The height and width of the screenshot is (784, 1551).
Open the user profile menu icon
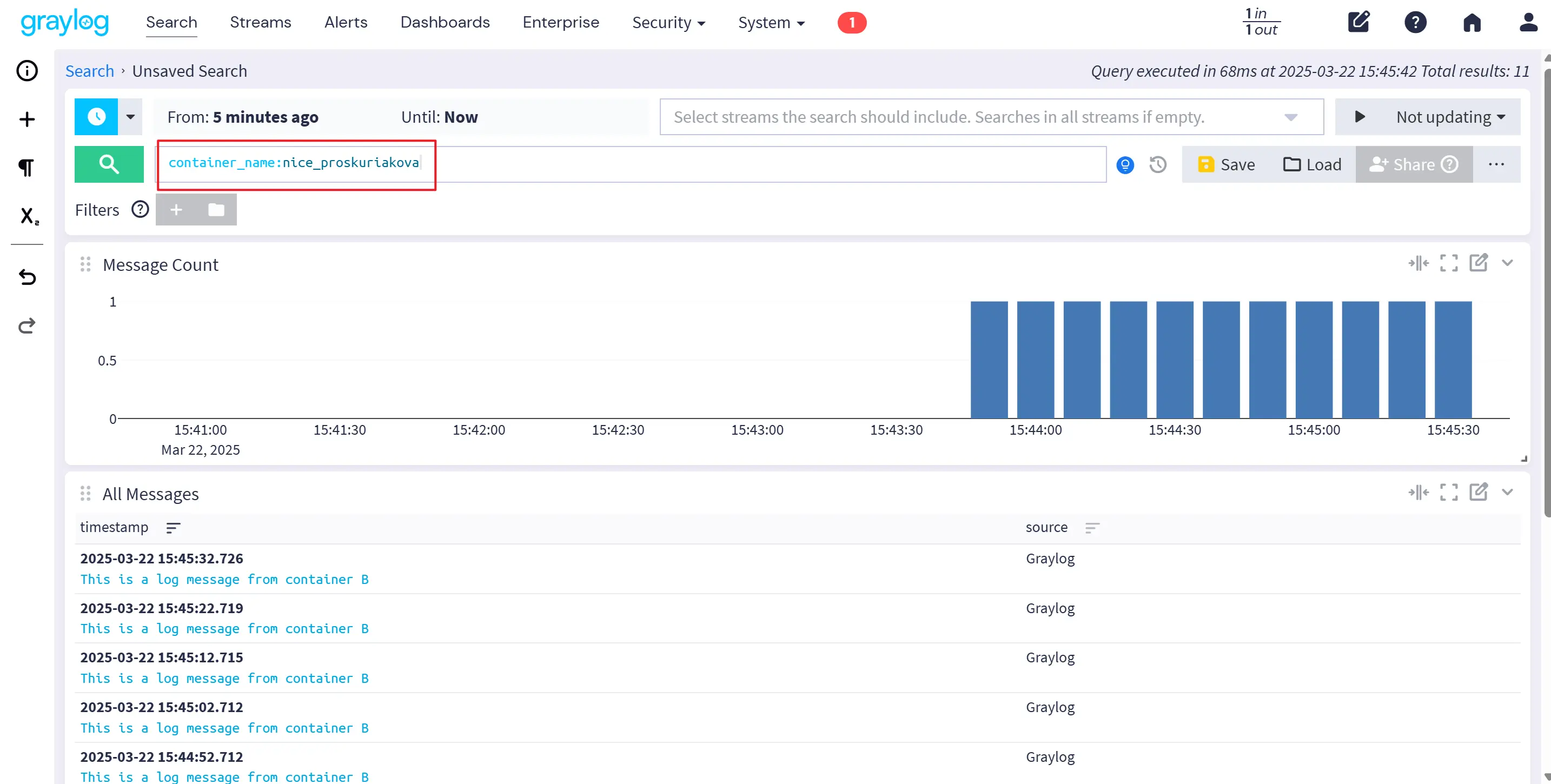1528,22
